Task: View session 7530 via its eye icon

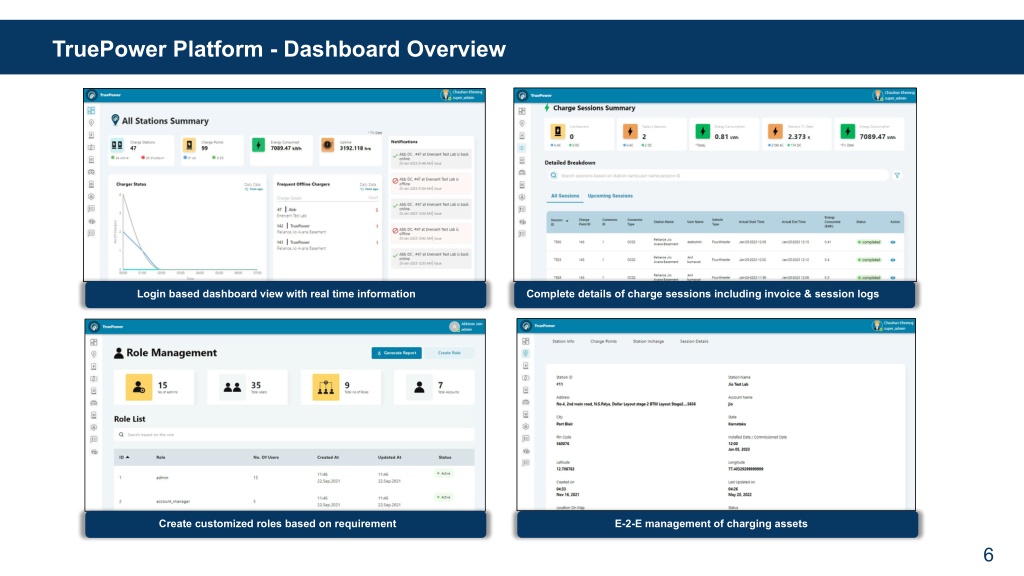Action: [893, 242]
